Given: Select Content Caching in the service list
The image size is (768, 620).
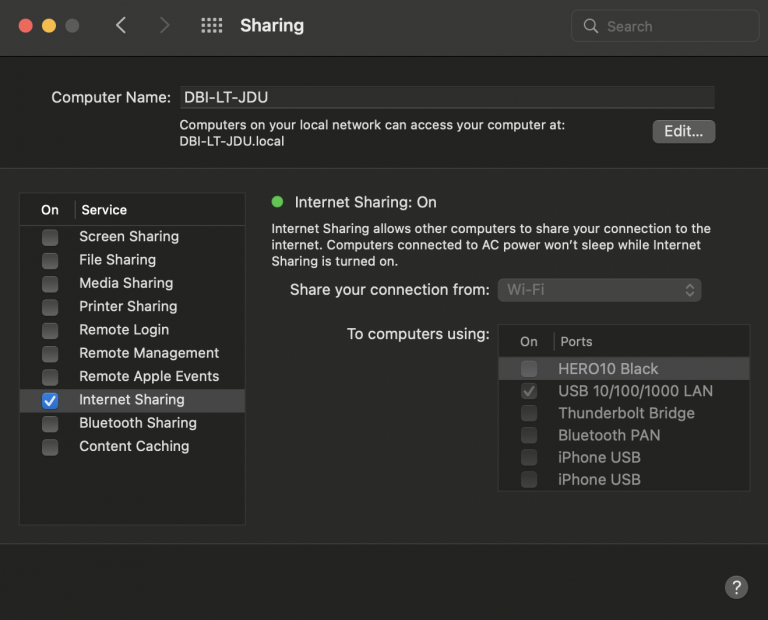Looking at the screenshot, I should pyautogui.click(x=134, y=446).
